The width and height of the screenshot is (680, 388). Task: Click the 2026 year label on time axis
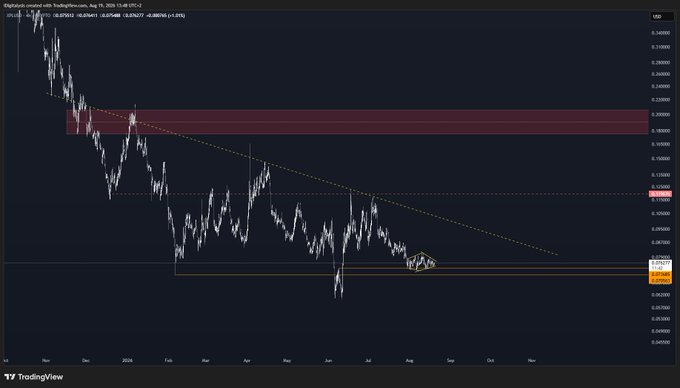click(x=127, y=360)
